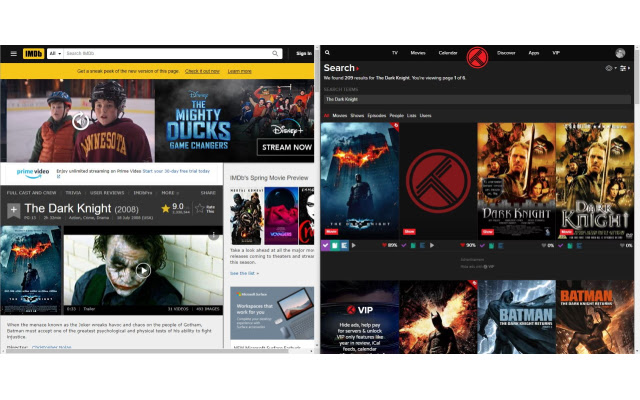
Task: Add 89% Dark Knight movie to collection
Action: tap(334, 245)
